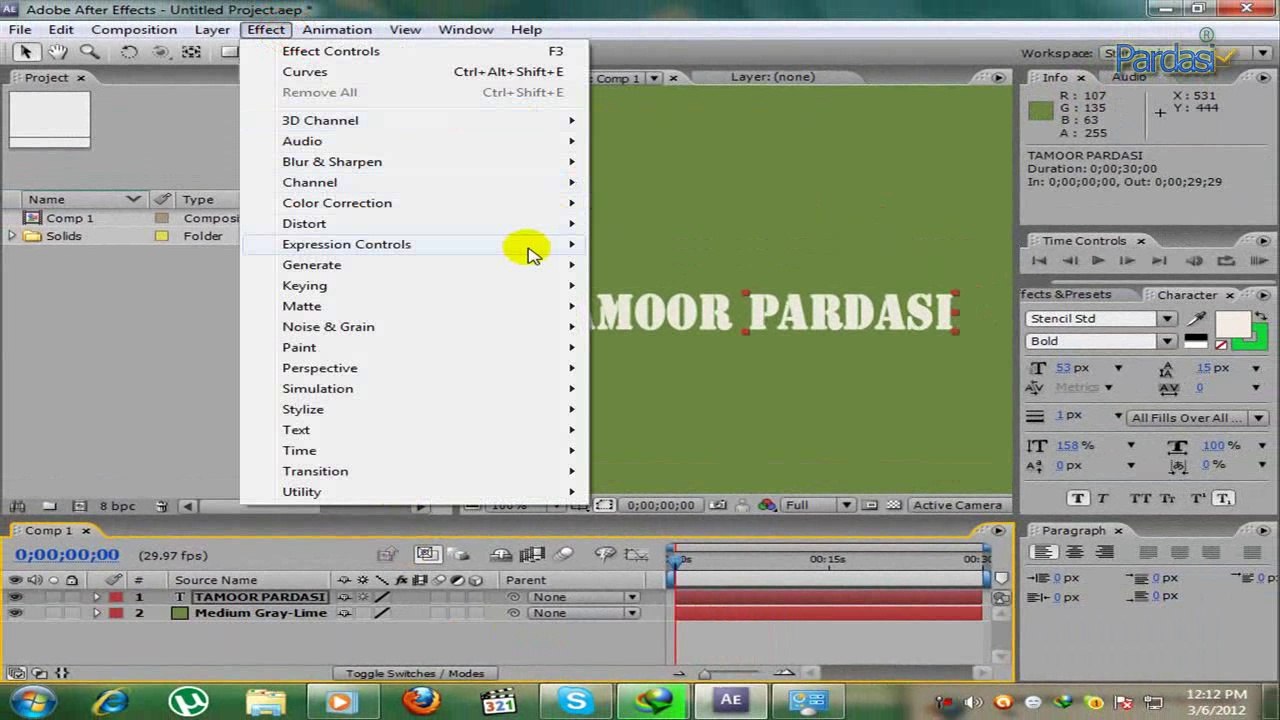This screenshot has height=720, width=1280.
Task: Click the Windows Start button
Action: pyautogui.click(x=33, y=700)
